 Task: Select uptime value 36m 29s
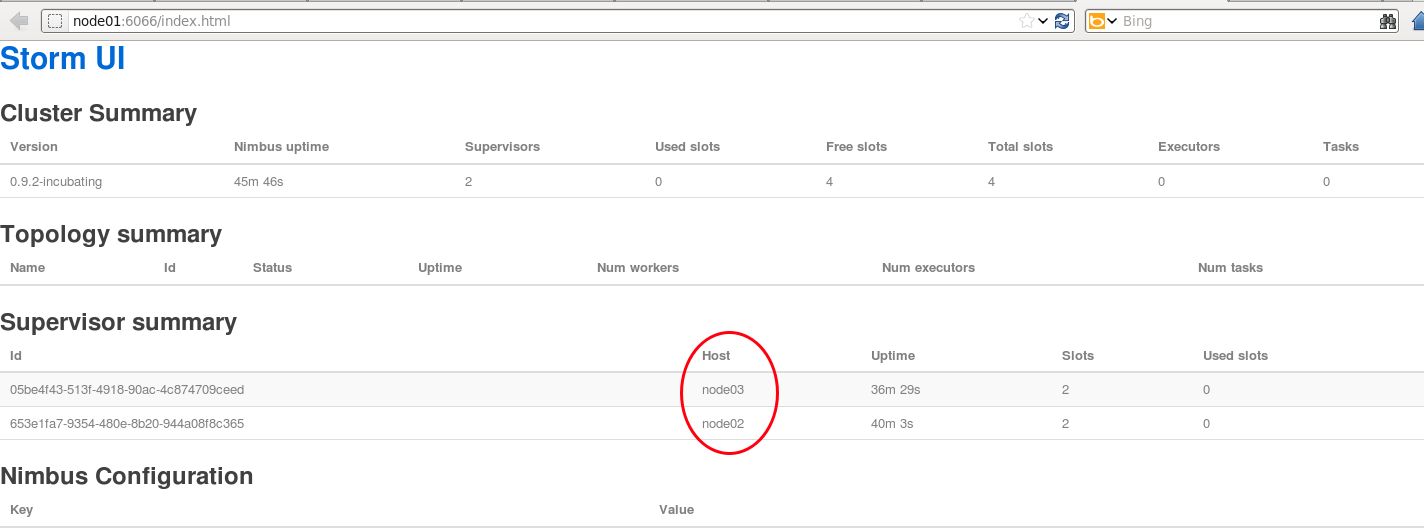coord(897,390)
